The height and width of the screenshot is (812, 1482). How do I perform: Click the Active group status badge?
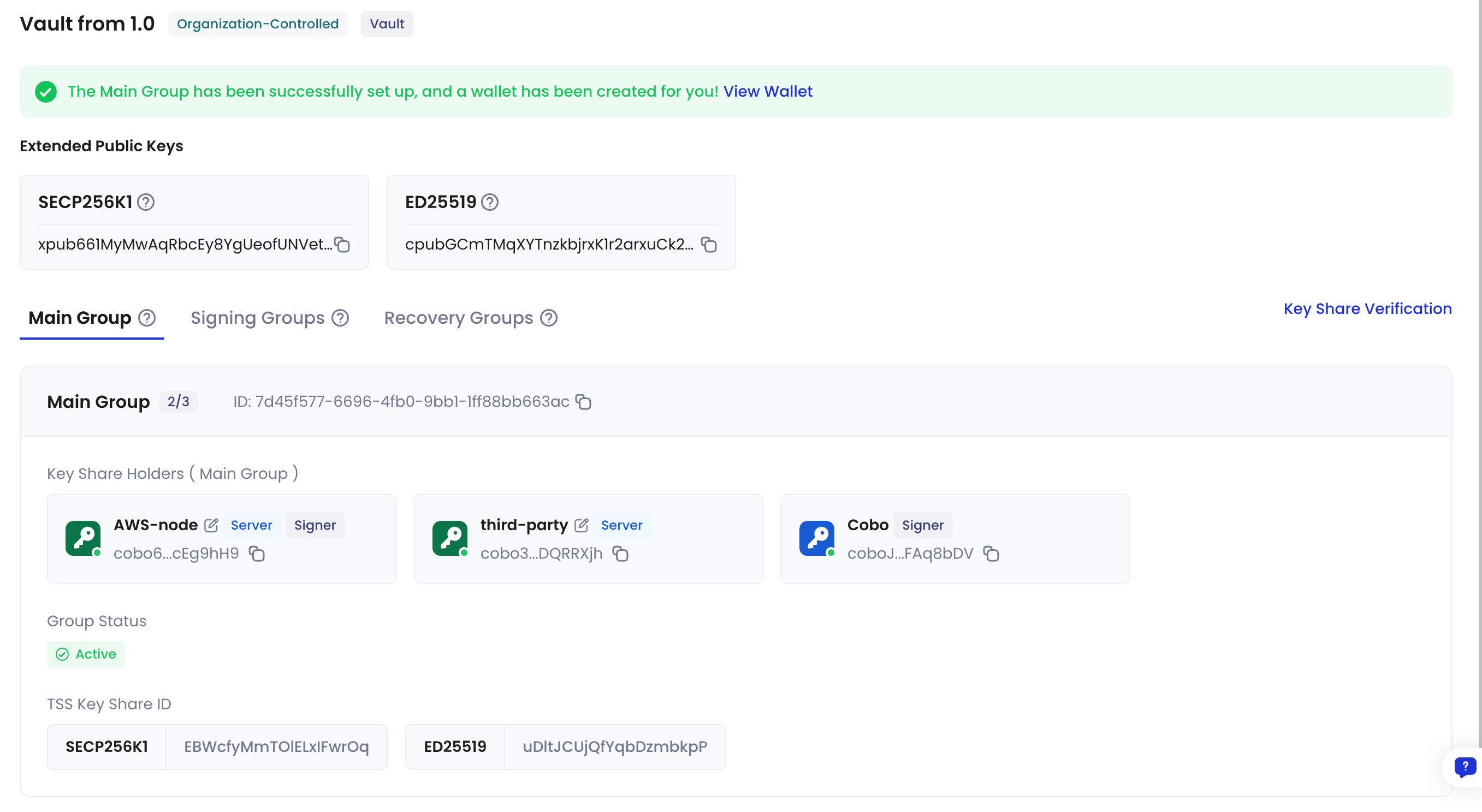86,654
